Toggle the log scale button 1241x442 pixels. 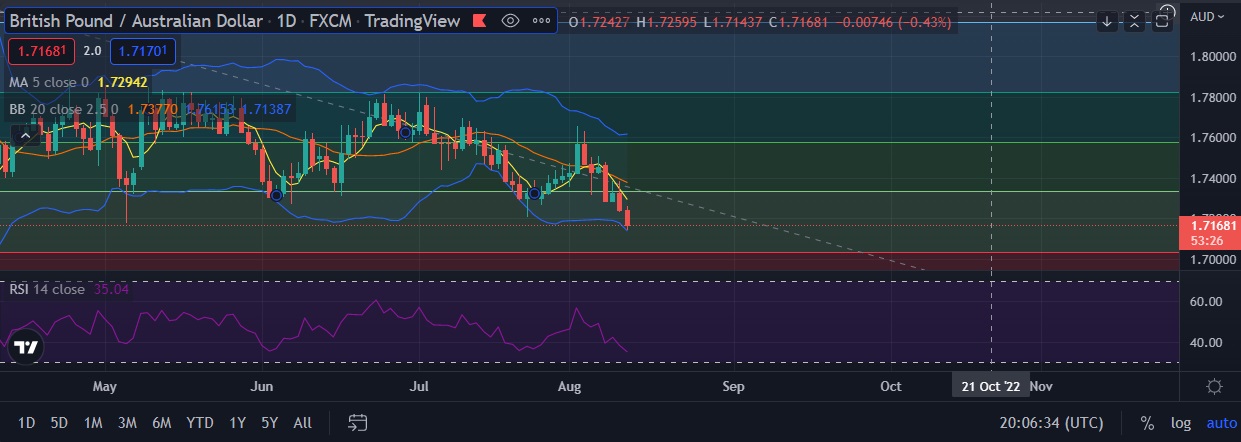(x=1180, y=423)
